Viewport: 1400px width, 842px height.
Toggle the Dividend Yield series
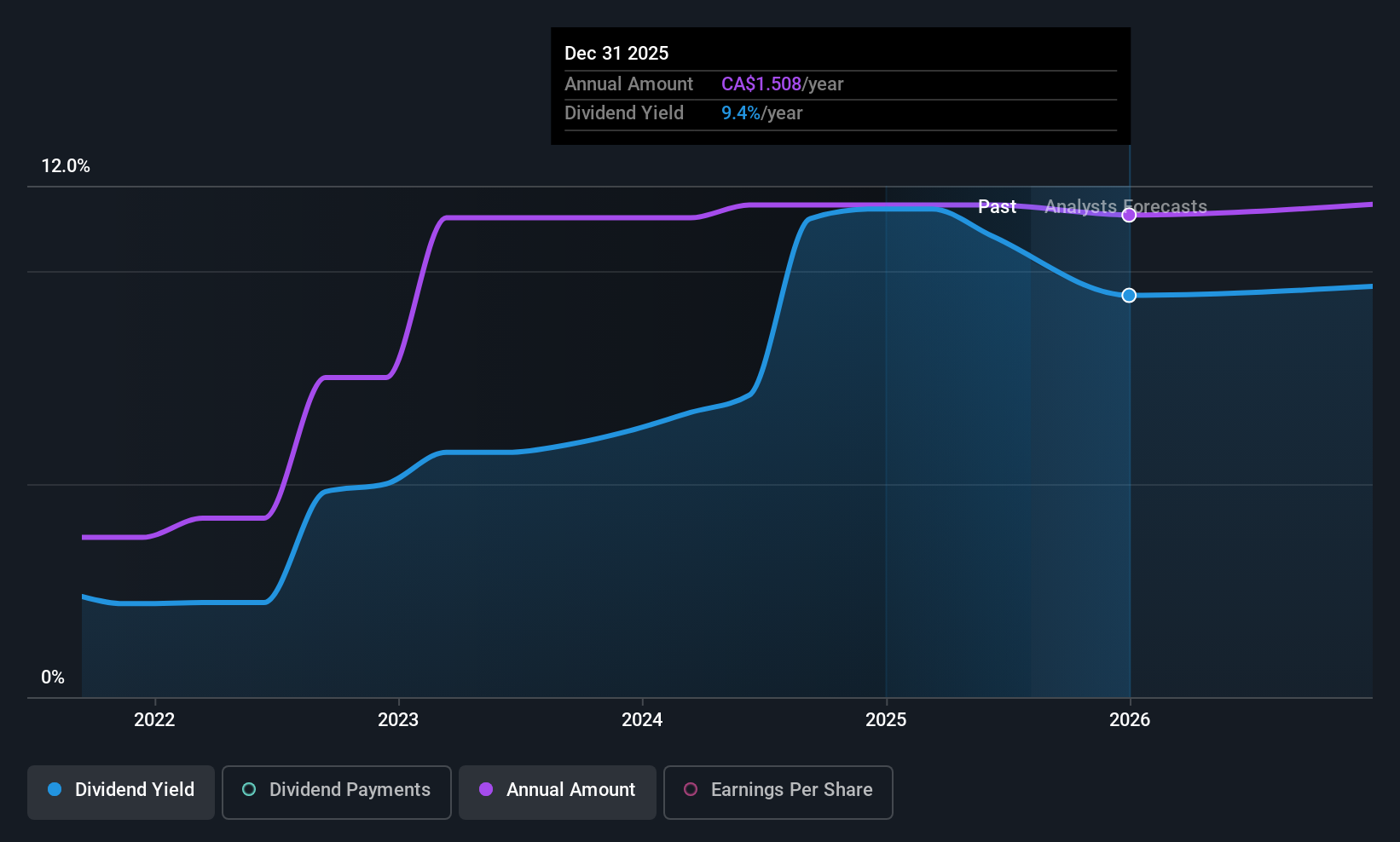tap(121, 793)
